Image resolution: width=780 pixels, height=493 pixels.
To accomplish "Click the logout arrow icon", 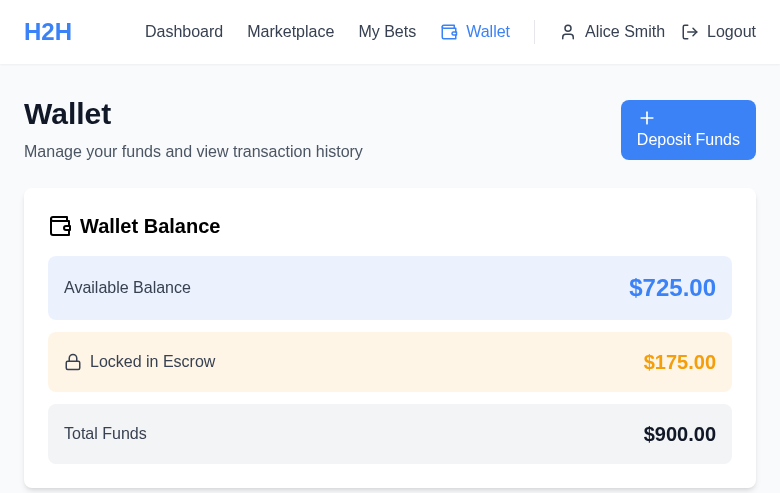I will pos(690,32).
